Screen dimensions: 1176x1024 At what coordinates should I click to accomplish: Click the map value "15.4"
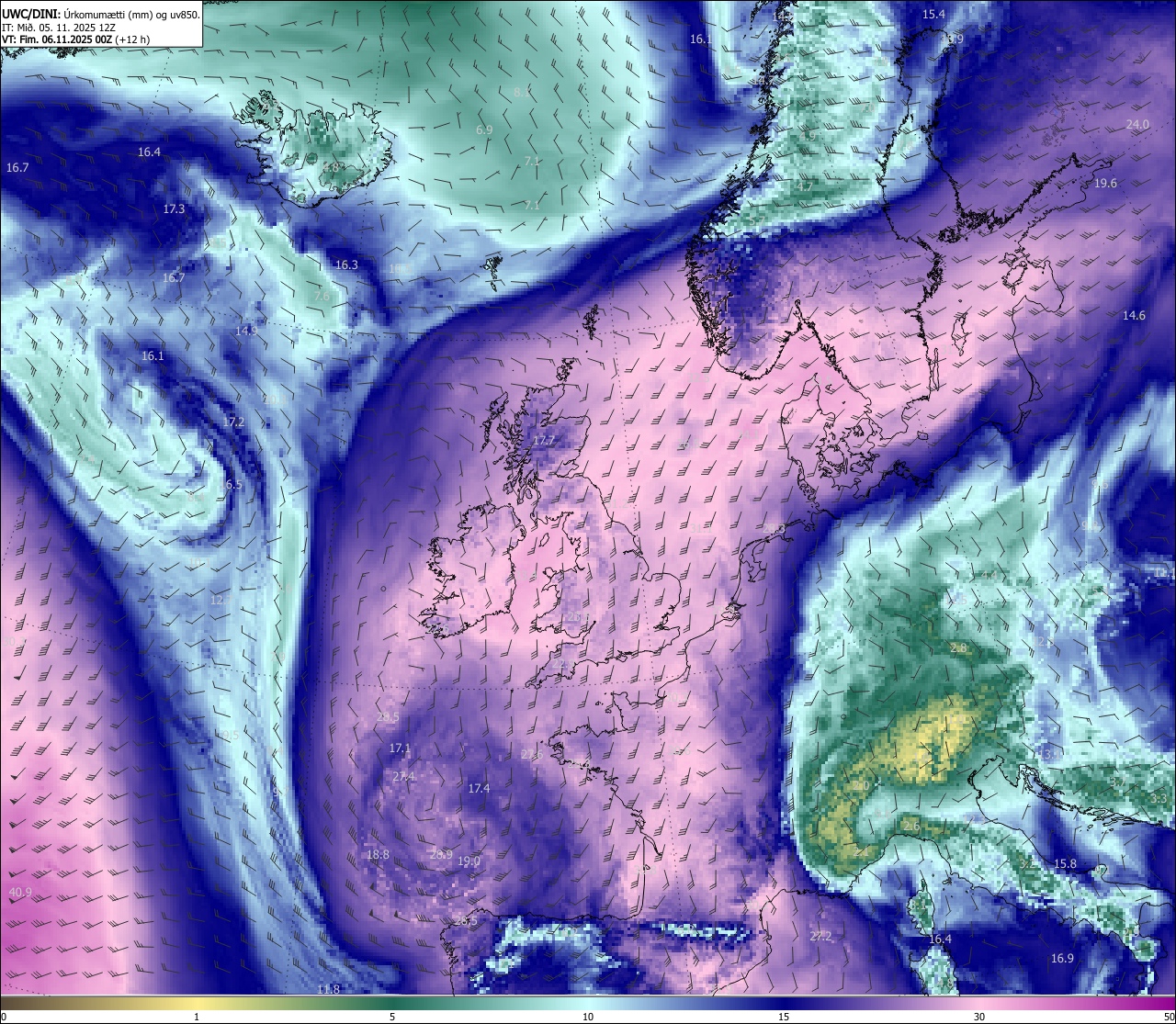pos(933,15)
